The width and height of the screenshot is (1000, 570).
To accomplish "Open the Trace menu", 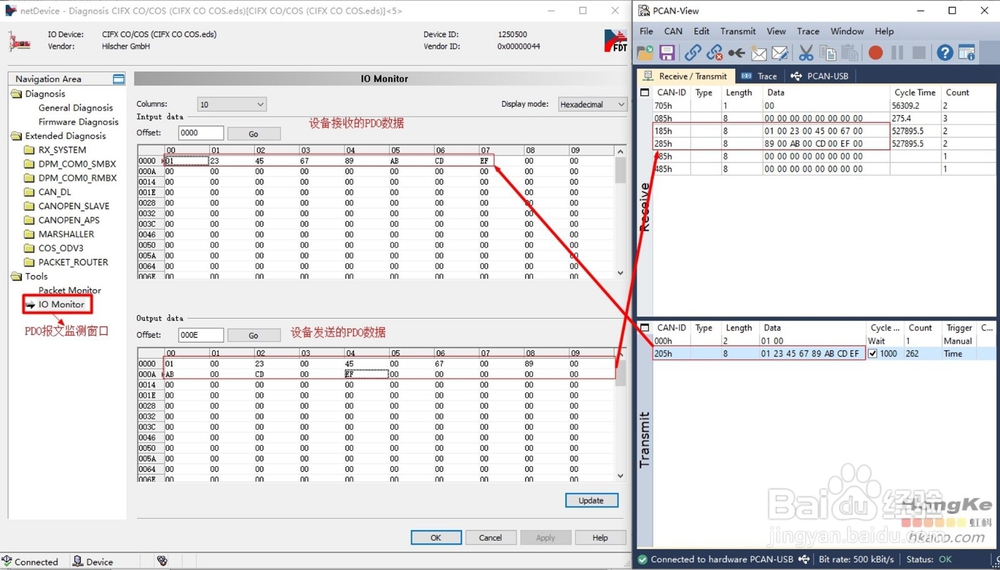I will coord(808,31).
